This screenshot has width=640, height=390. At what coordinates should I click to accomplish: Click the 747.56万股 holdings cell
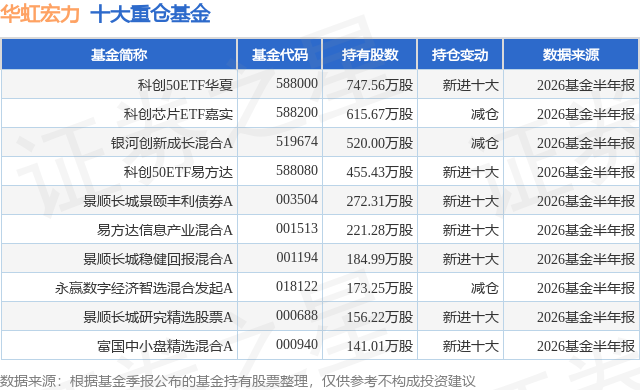pos(380,85)
